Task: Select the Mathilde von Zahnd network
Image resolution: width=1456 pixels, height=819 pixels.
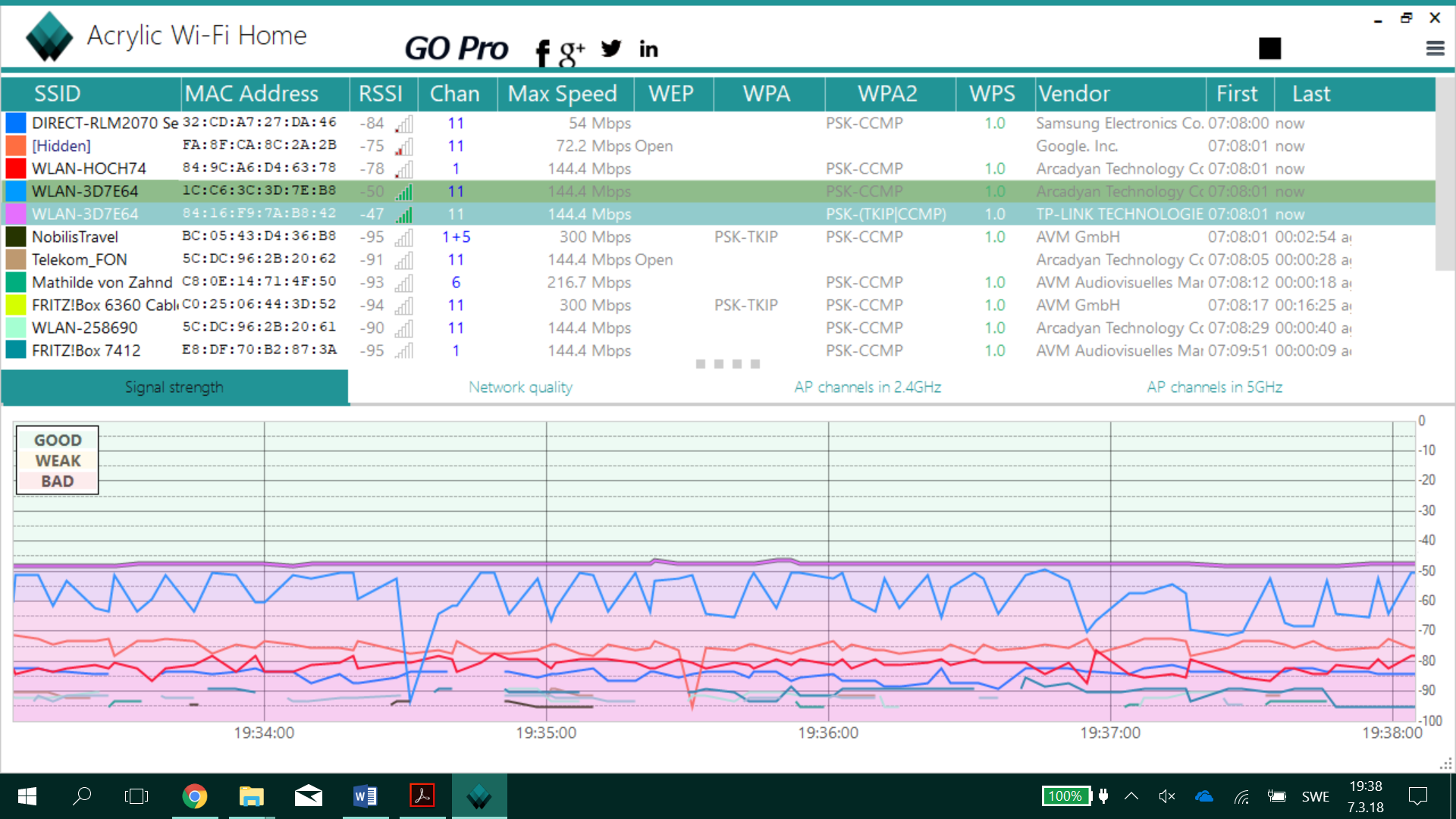Action: pyautogui.click(x=718, y=282)
